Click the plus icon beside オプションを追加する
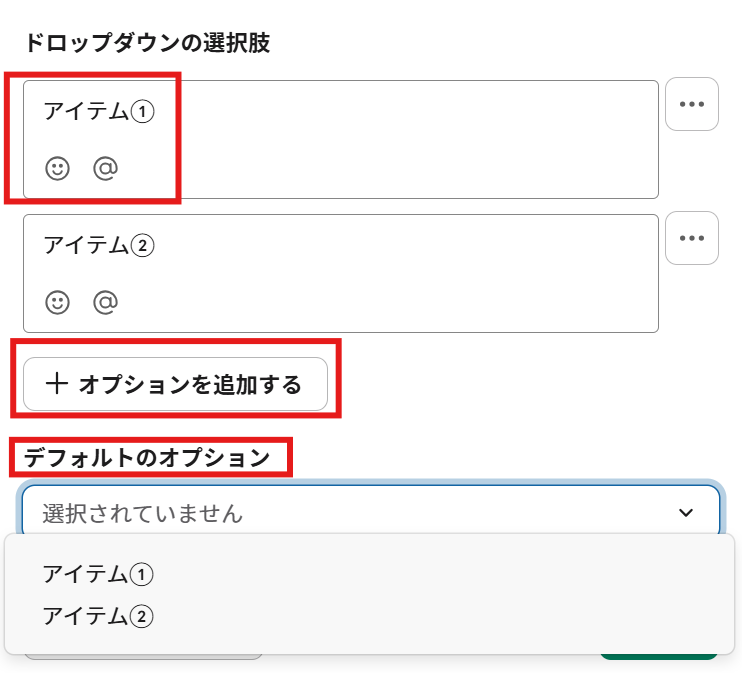The height and width of the screenshot is (673, 742). click(58, 384)
